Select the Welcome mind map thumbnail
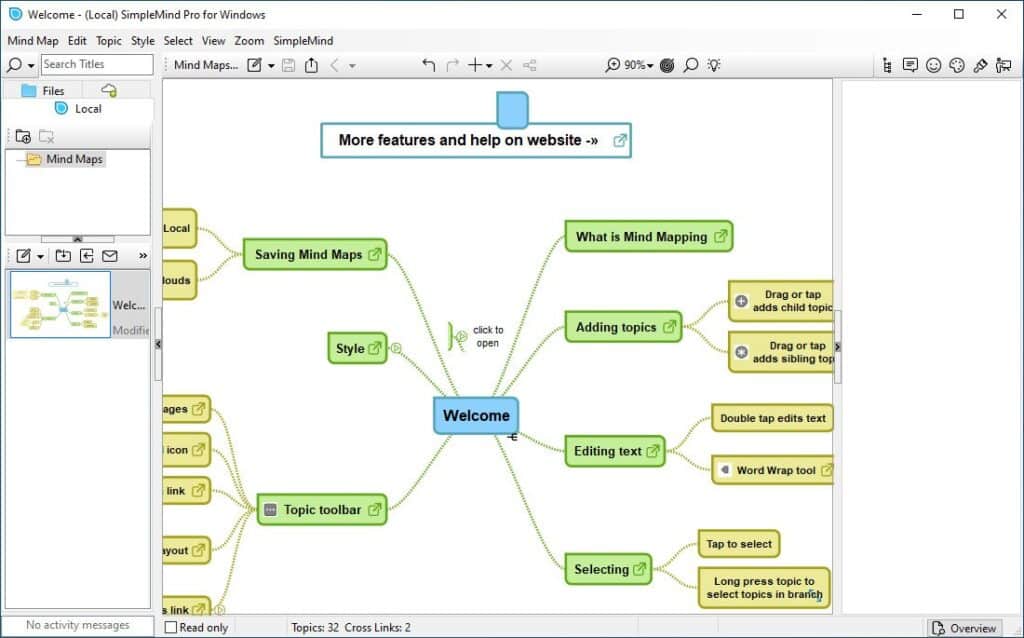Screen dimensions: 1024x638 click(x=60, y=304)
